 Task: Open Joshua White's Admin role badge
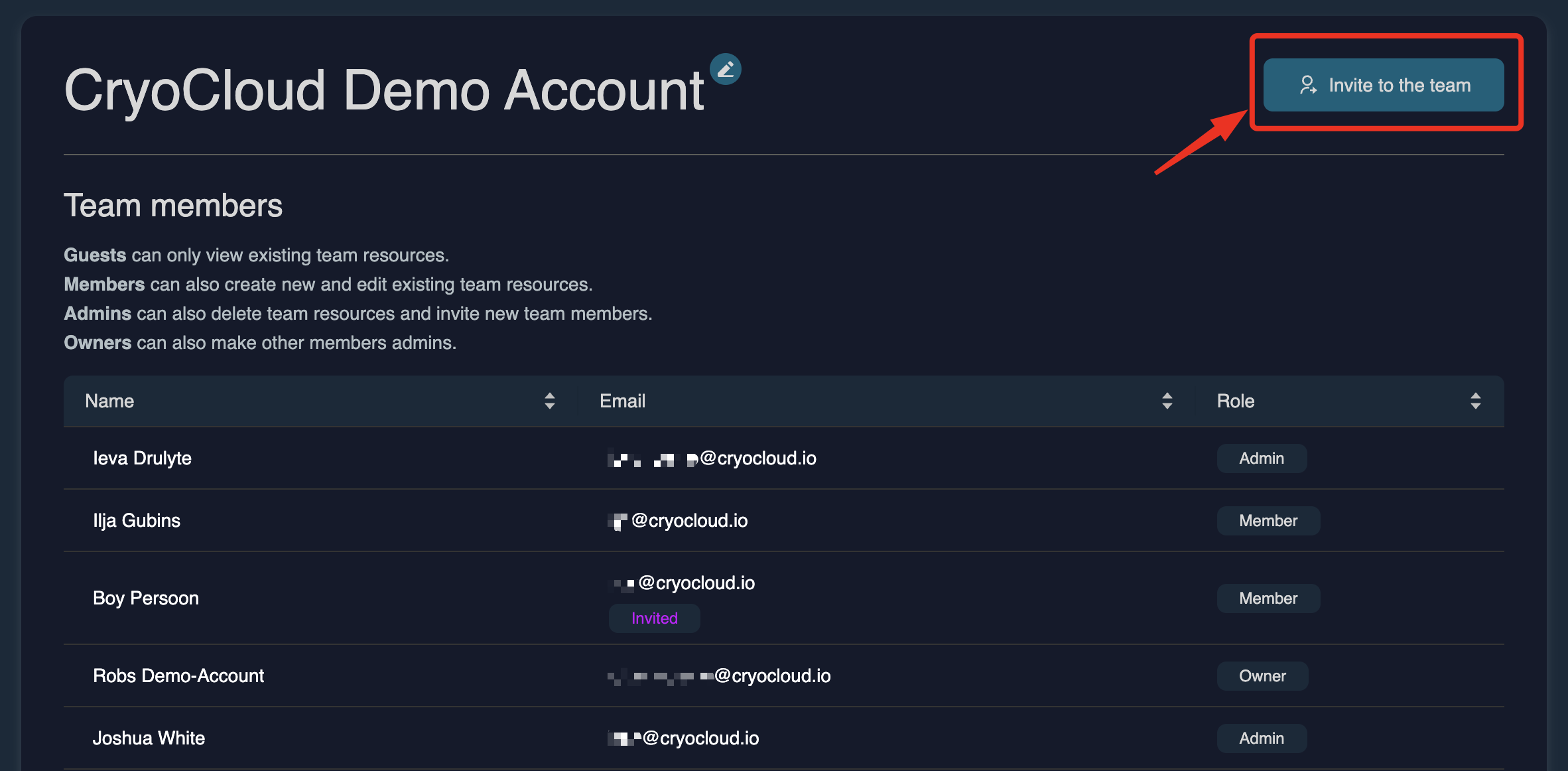point(1261,738)
